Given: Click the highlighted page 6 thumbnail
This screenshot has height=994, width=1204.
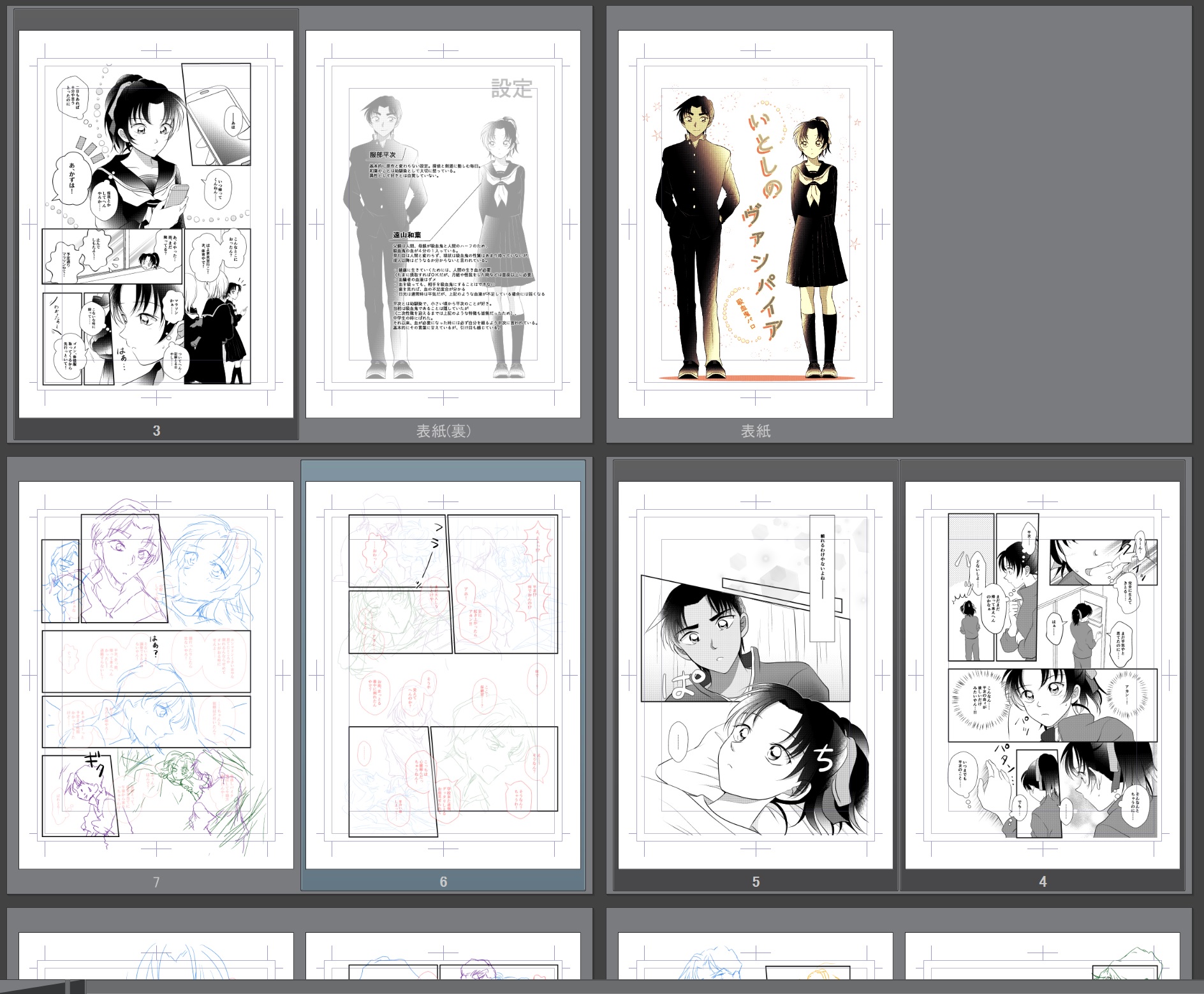Looking at the screenshot, I should click(443, 674).
